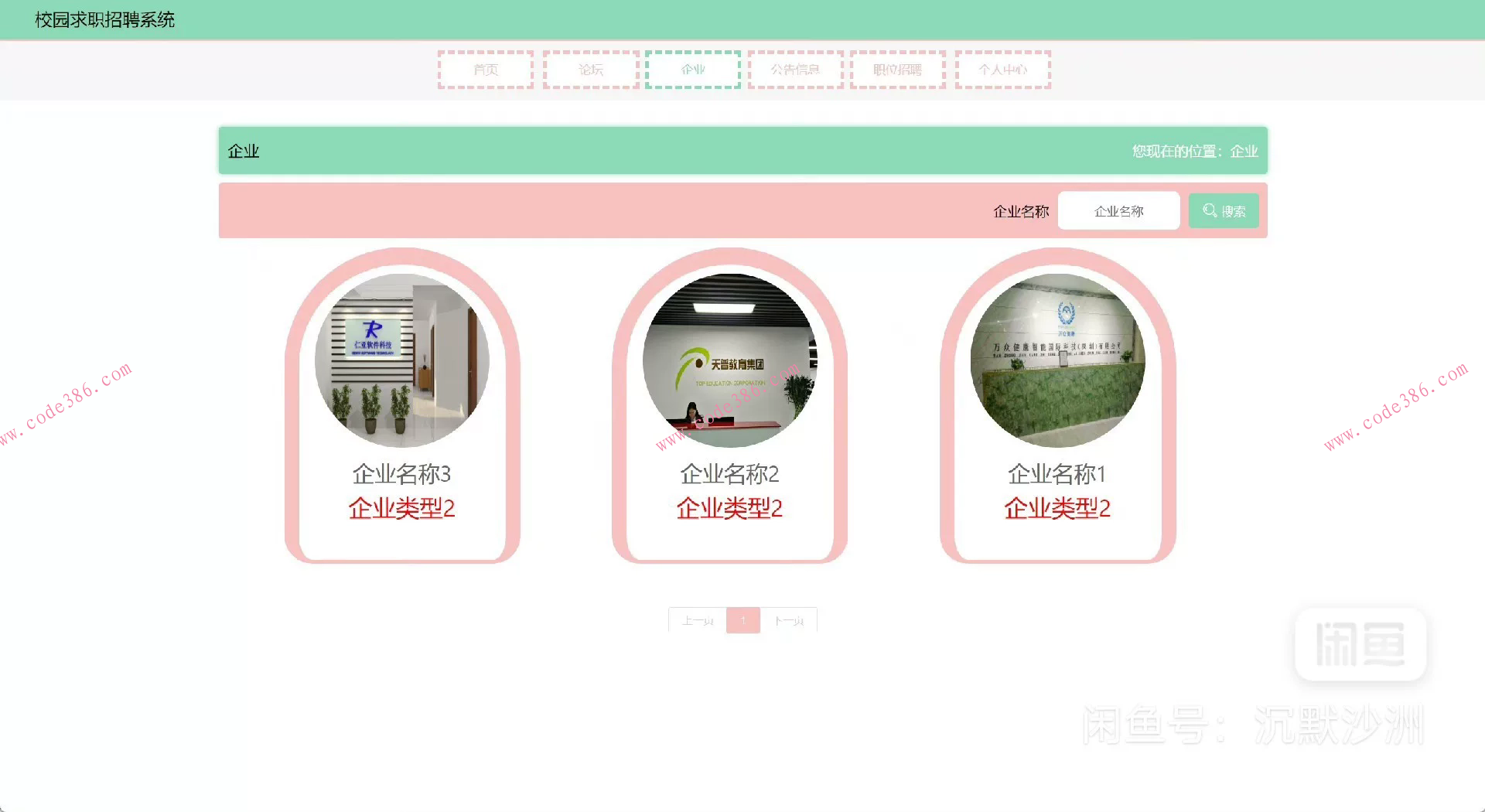Click the magnifier search icon in 搜索 button

(x=1210, y=210)
